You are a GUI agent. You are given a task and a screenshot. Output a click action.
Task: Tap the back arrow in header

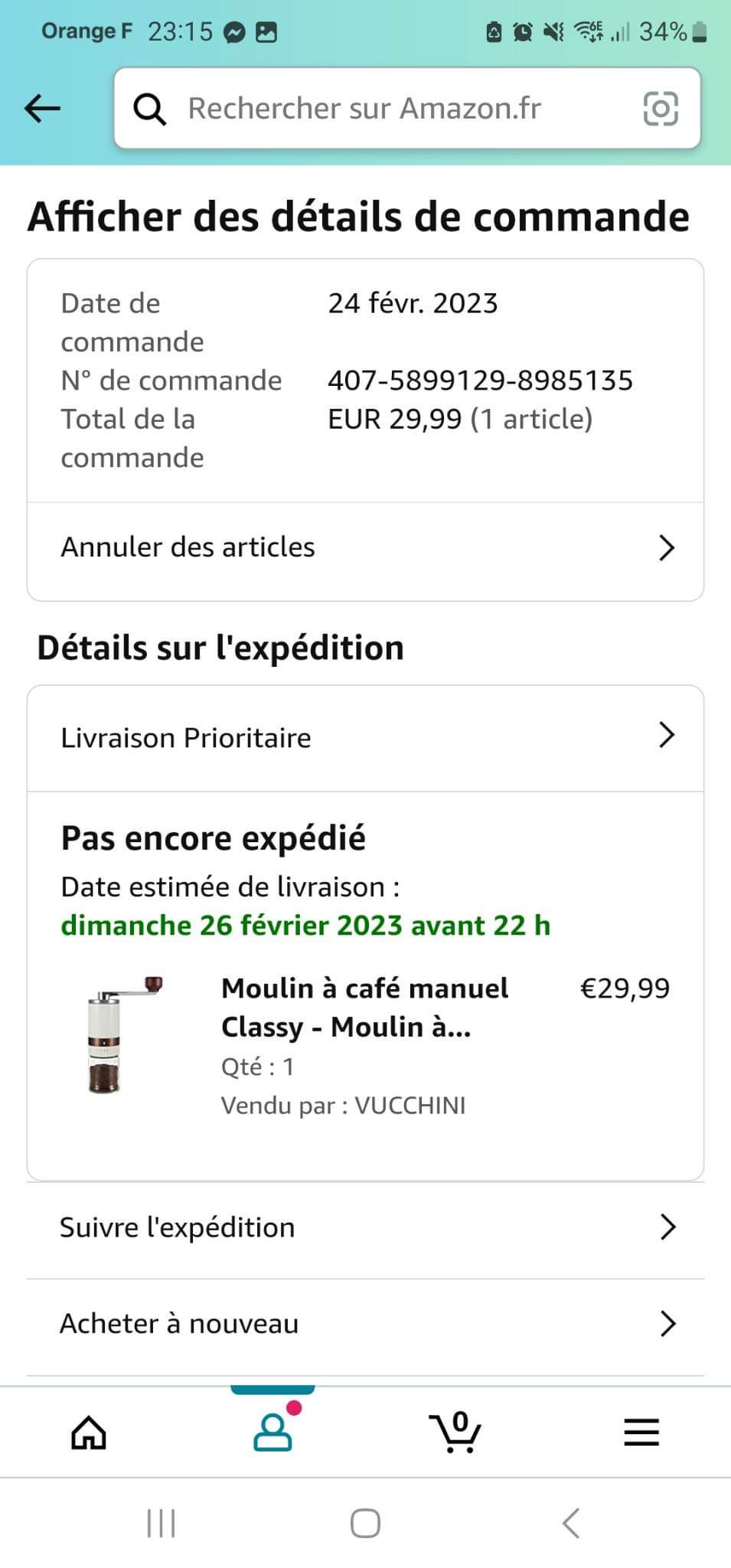pyautogui.click(x=42, y=108)
